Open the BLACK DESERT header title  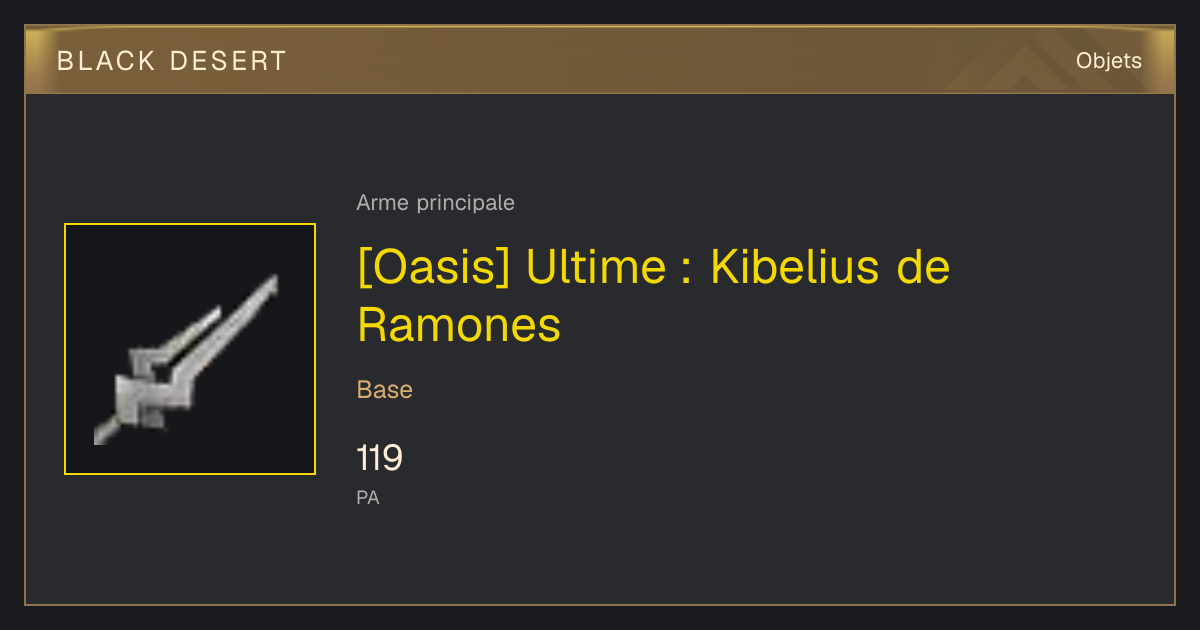(172, 61)
